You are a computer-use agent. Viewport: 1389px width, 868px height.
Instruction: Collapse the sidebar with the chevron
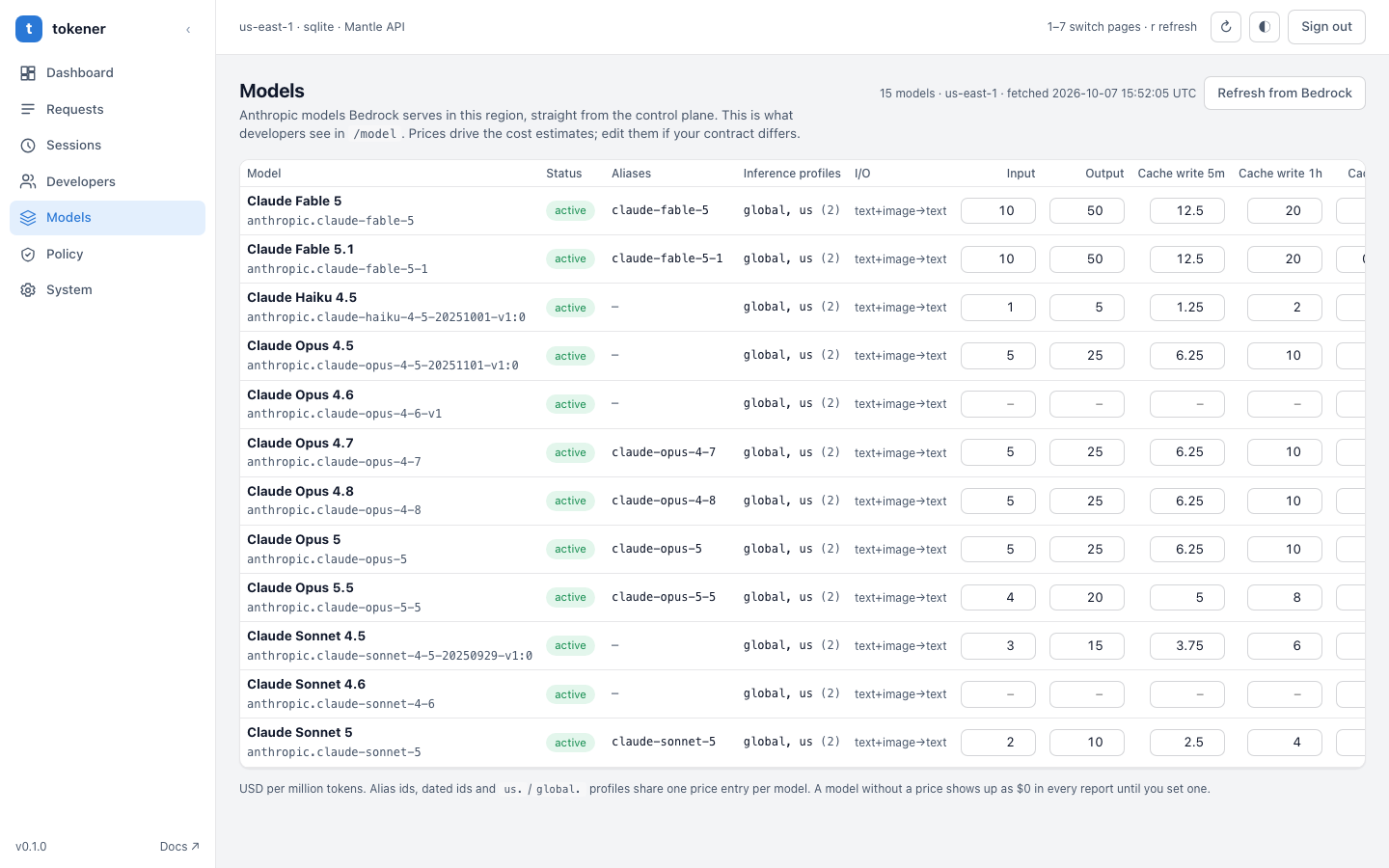click(x=188, y=30)
